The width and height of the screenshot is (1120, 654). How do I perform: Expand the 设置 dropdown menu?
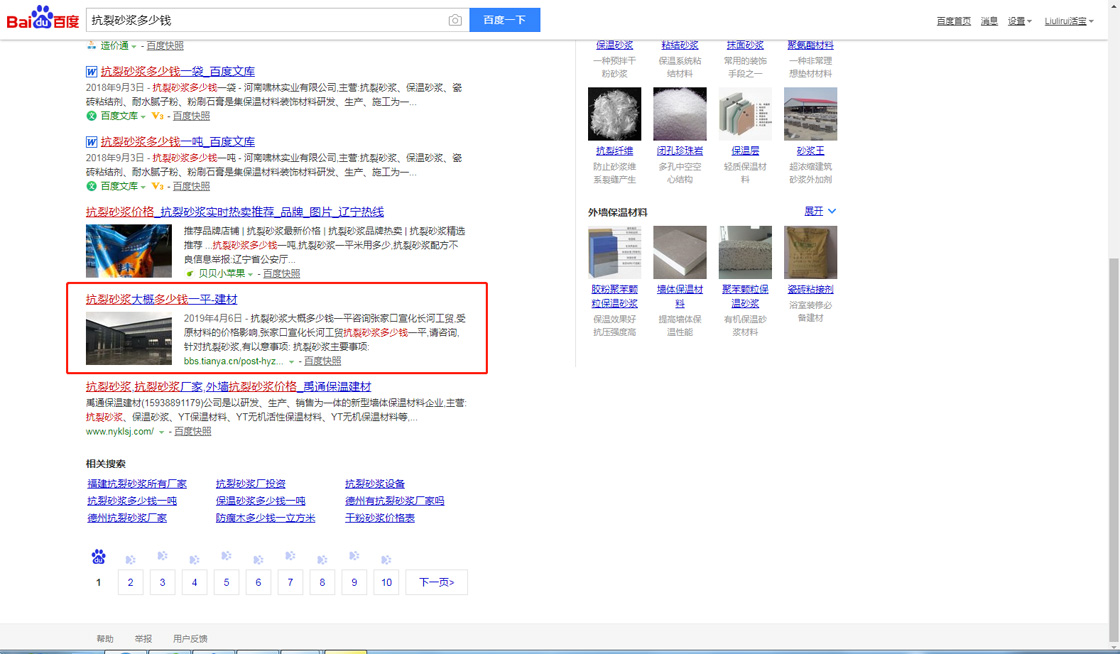coord(1019,21)
